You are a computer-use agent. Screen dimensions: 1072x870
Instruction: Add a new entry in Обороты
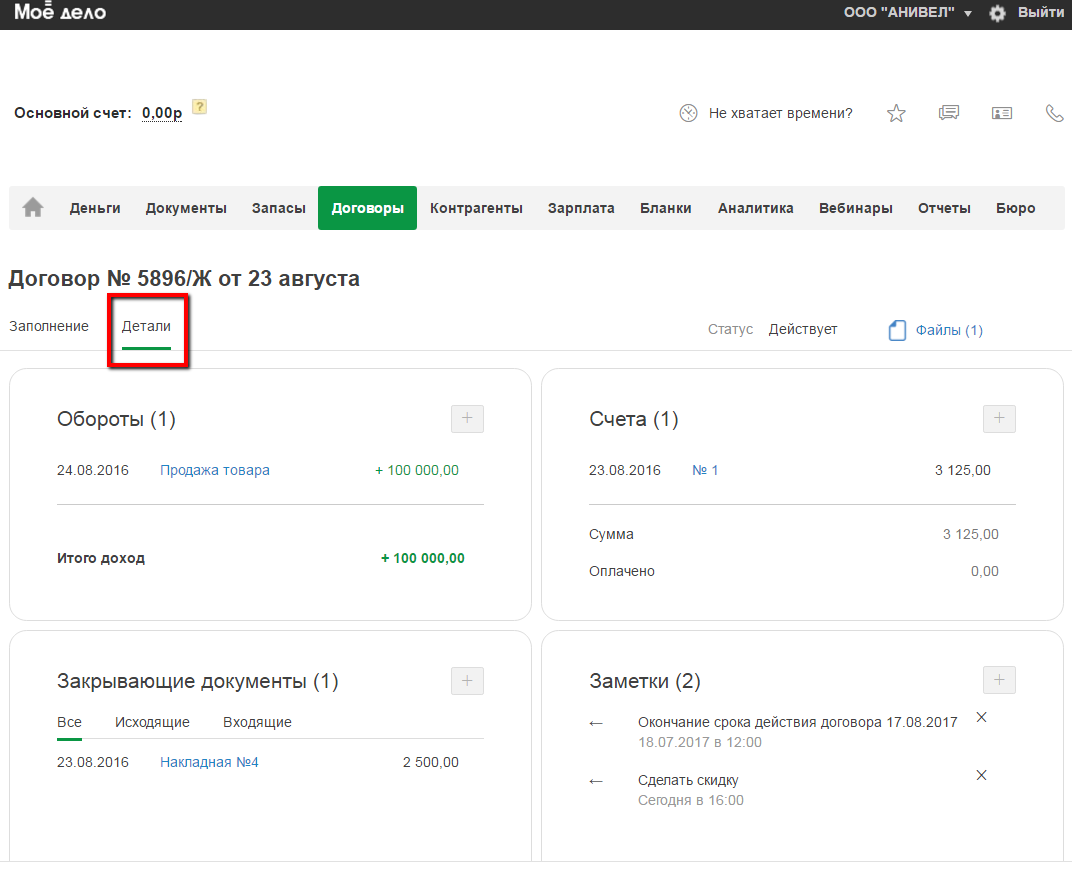468,418
